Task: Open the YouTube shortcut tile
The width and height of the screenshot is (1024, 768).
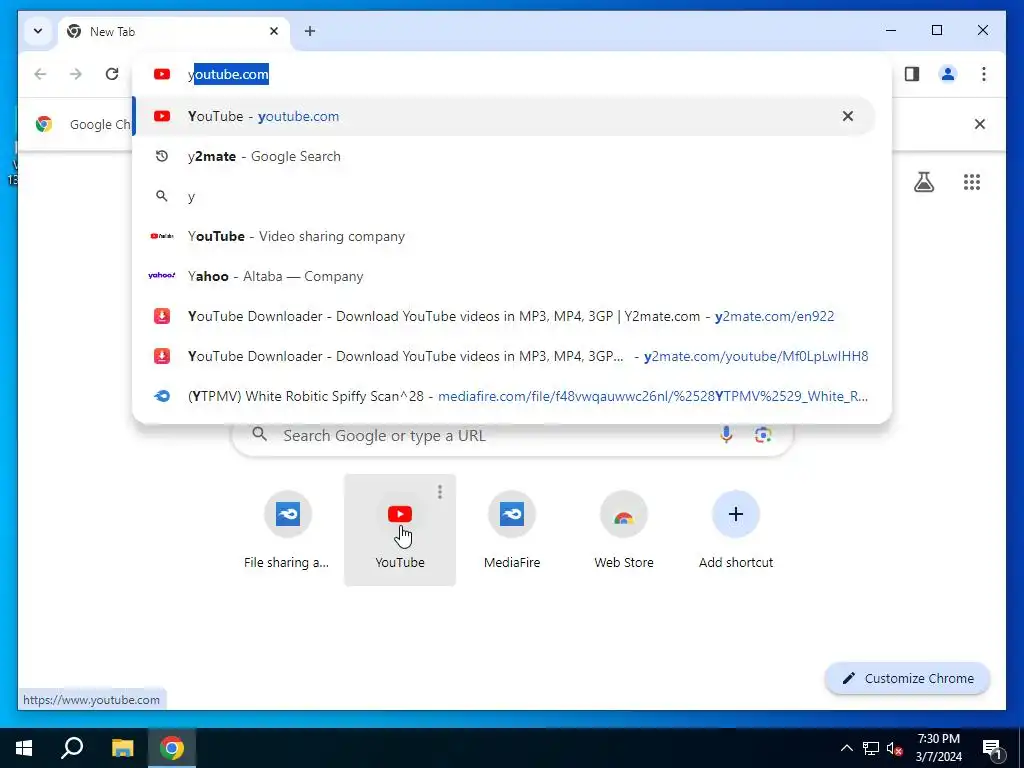Action: point(400,530)
